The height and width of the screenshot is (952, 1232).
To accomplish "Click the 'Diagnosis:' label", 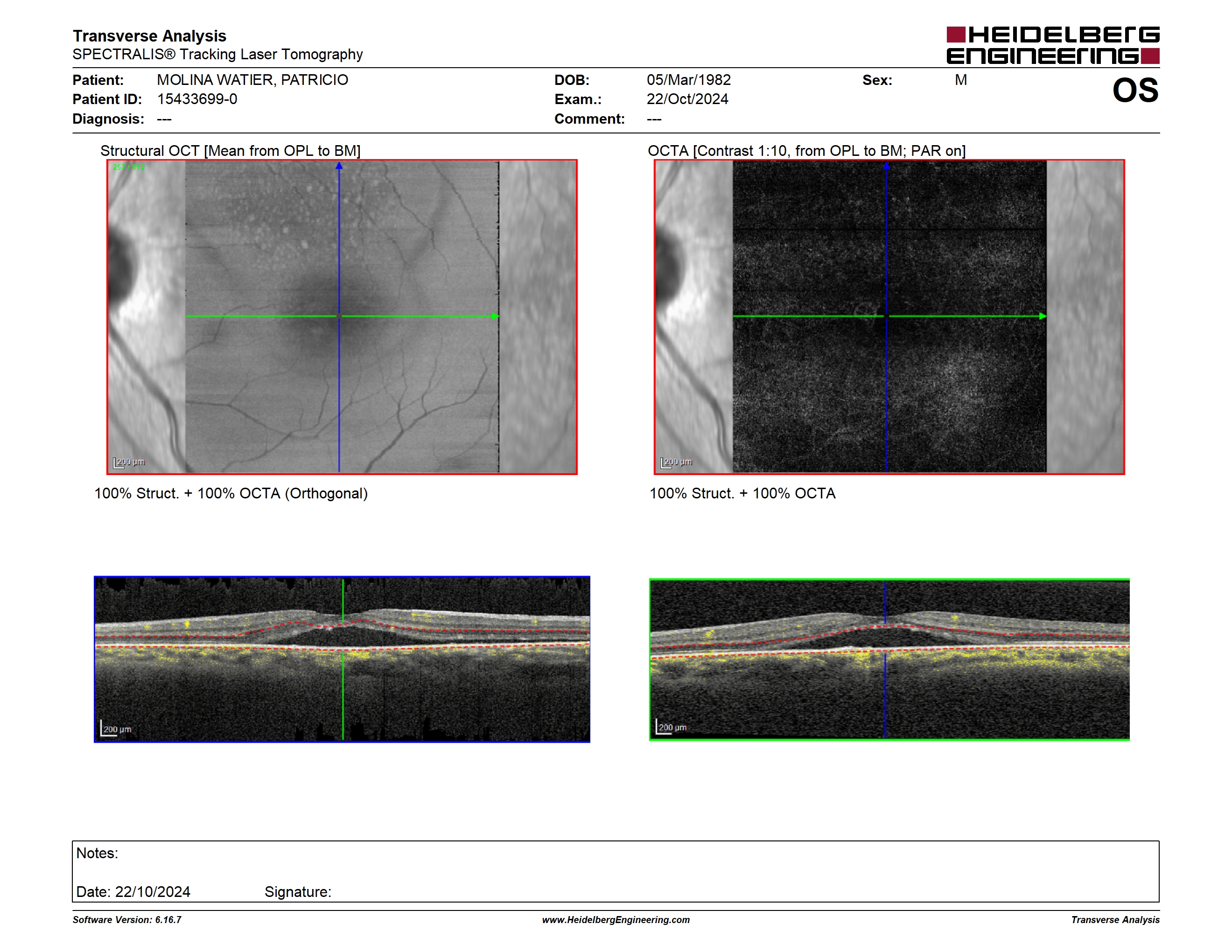I will 108,119.
